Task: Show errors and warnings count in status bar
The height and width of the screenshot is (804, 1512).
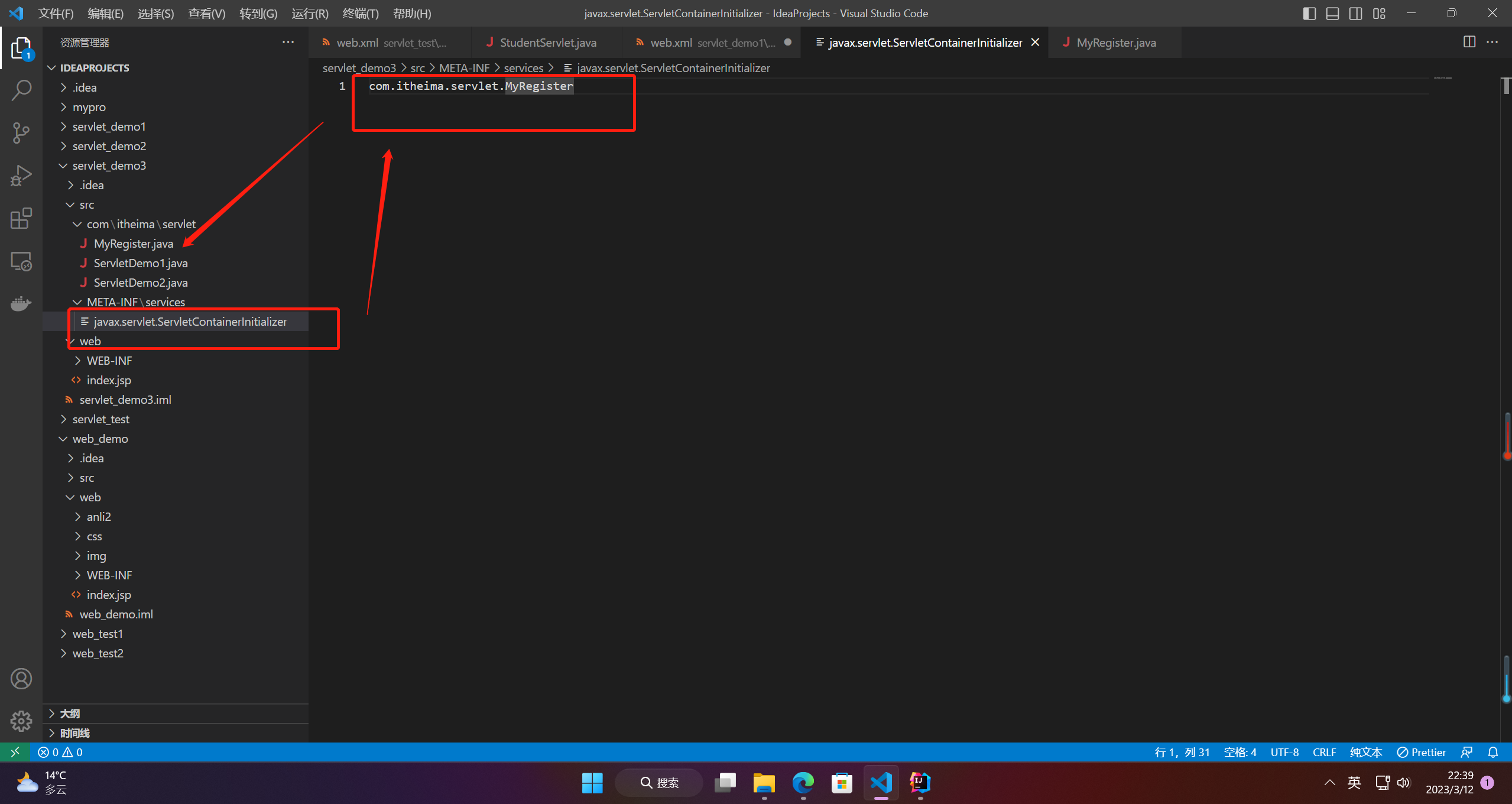Action: point(60,752)
